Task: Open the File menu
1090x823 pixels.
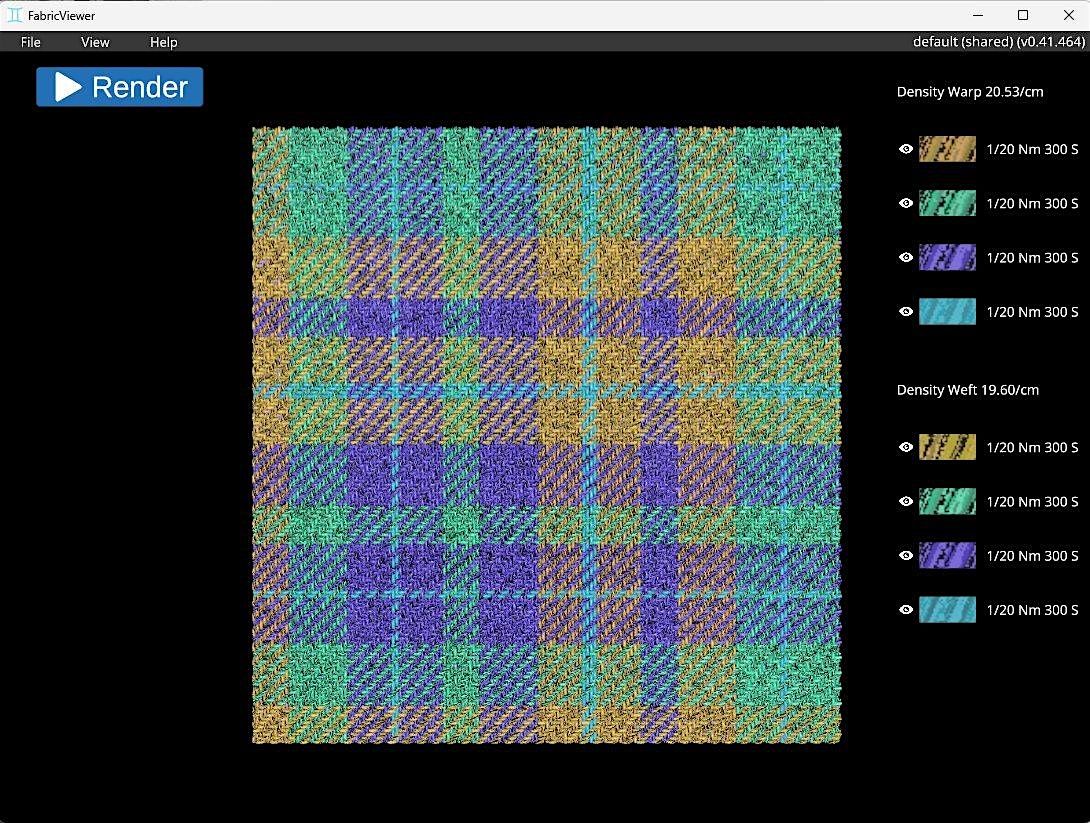Action: [31, 42]
